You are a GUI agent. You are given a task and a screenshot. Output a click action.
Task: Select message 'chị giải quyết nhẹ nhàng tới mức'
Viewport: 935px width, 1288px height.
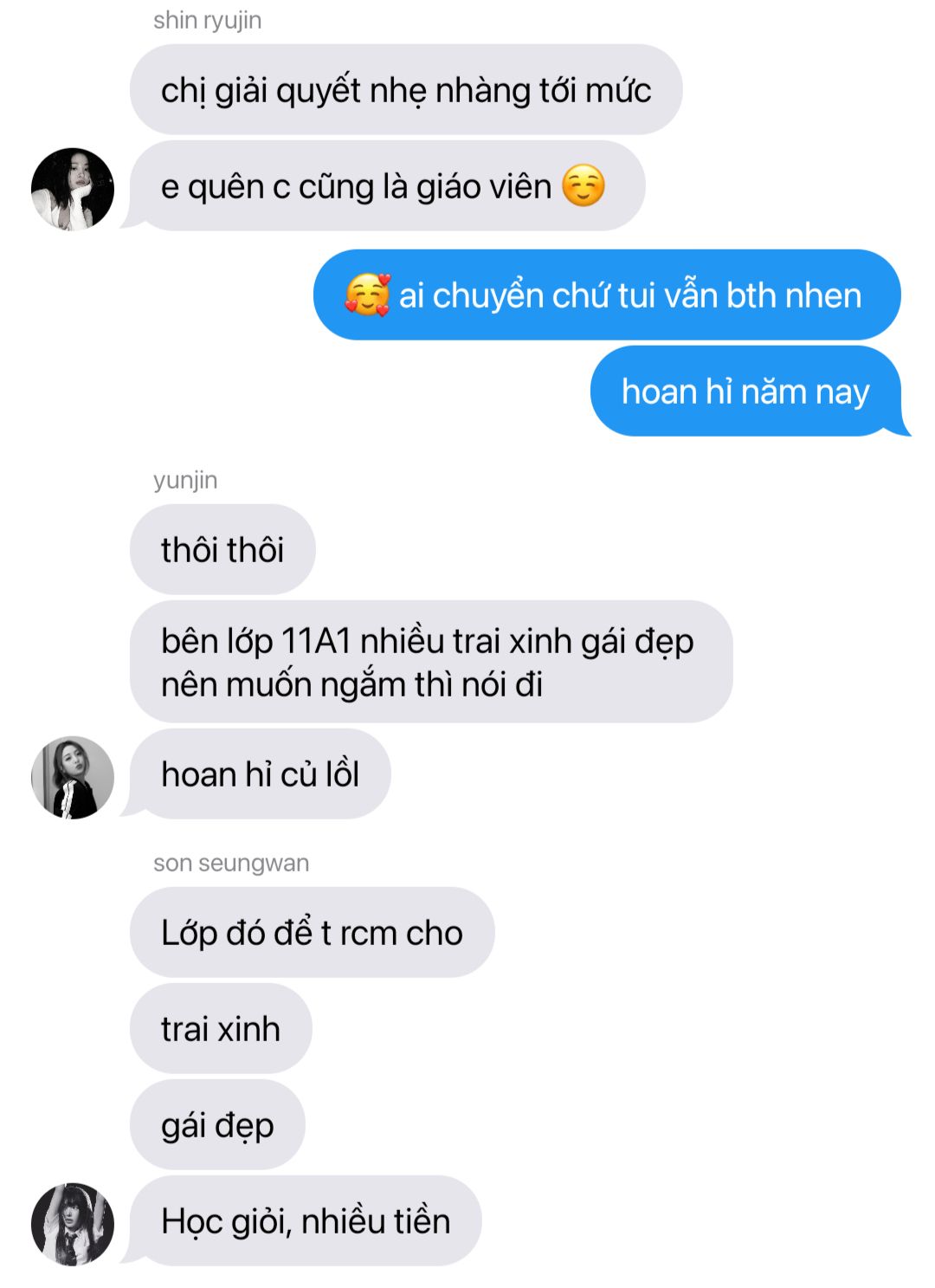click(x=406, y=89)
